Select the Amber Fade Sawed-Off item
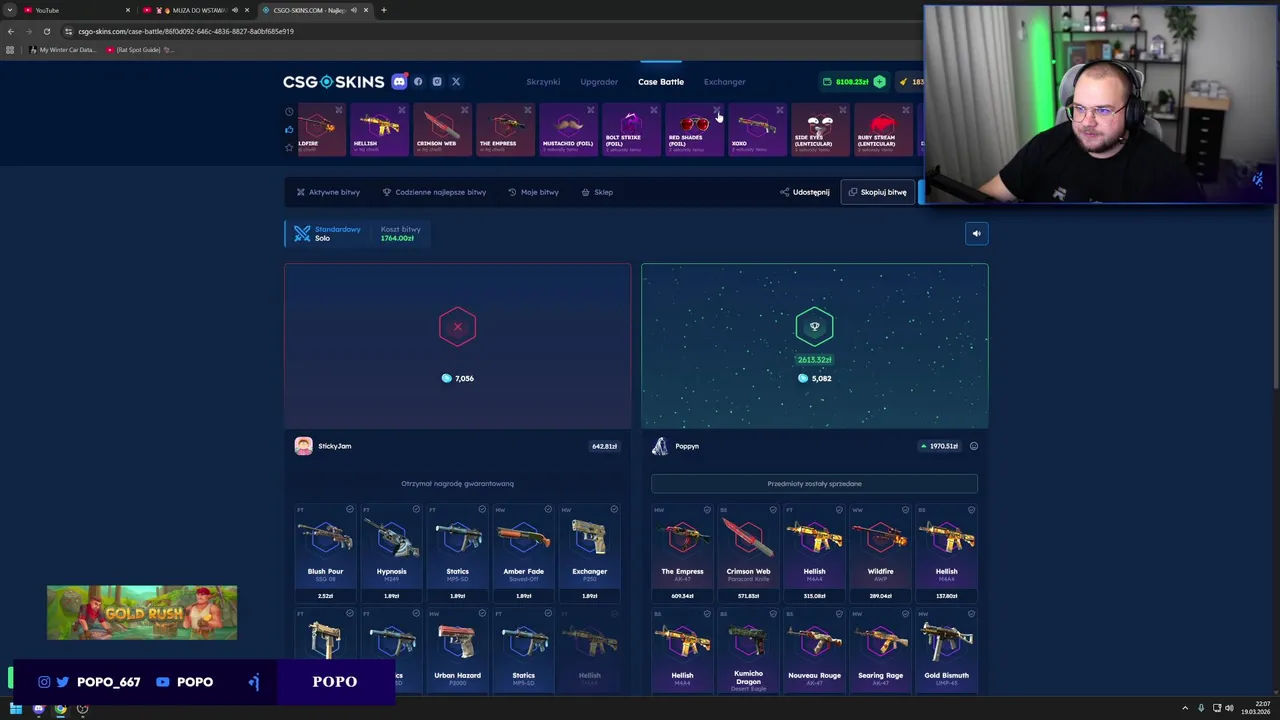Image resolution: width=1280 pixels, height=720 pixels. 523,553
